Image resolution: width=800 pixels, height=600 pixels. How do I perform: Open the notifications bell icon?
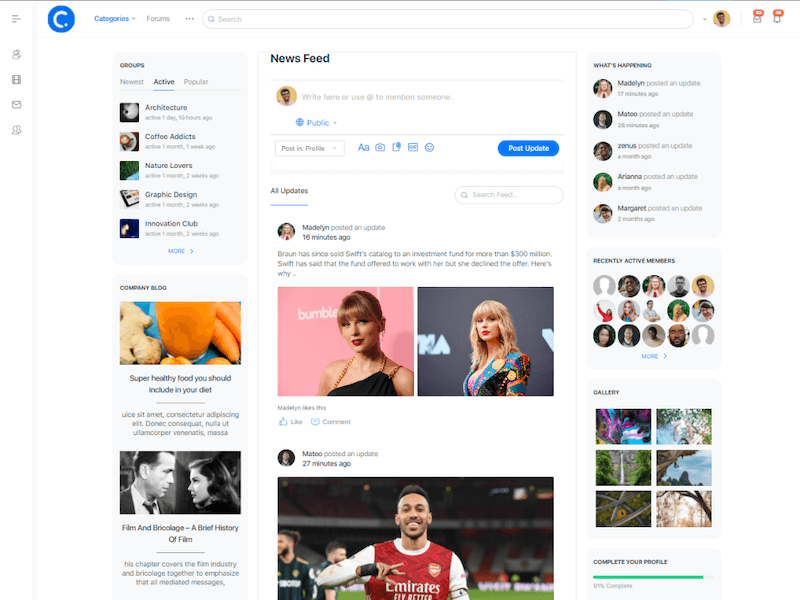[777, 18]
